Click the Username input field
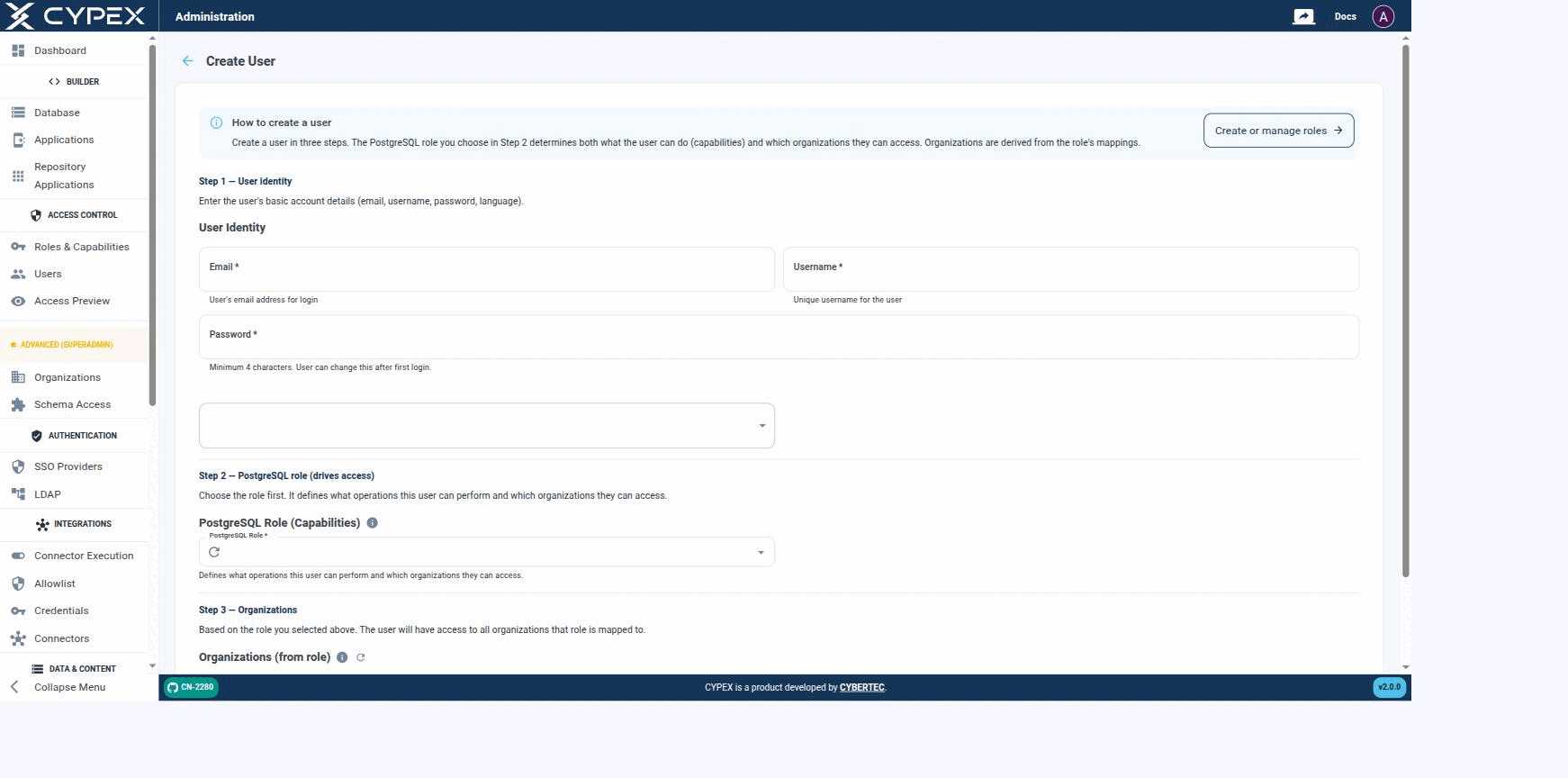1568x778 pixels. 1070,269
